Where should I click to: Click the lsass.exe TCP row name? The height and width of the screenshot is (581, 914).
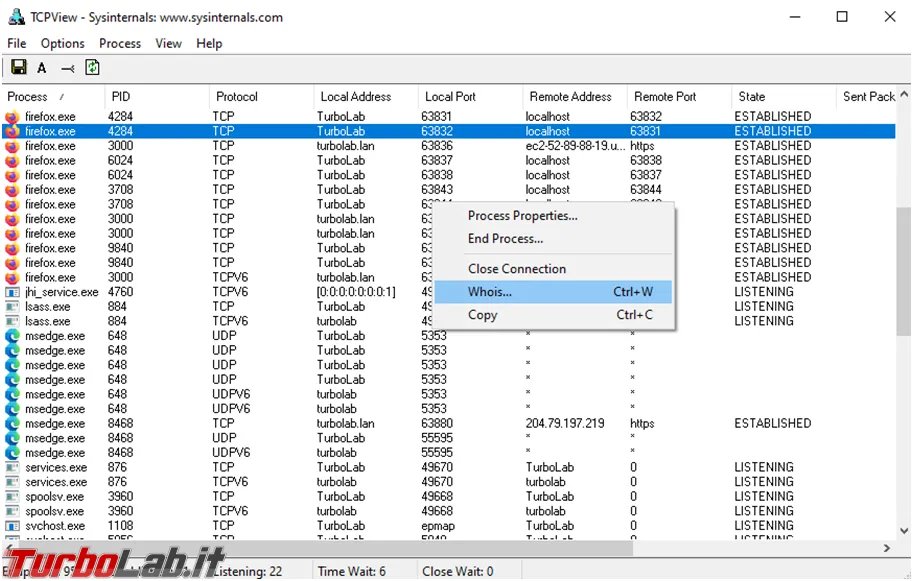(47, 307)
